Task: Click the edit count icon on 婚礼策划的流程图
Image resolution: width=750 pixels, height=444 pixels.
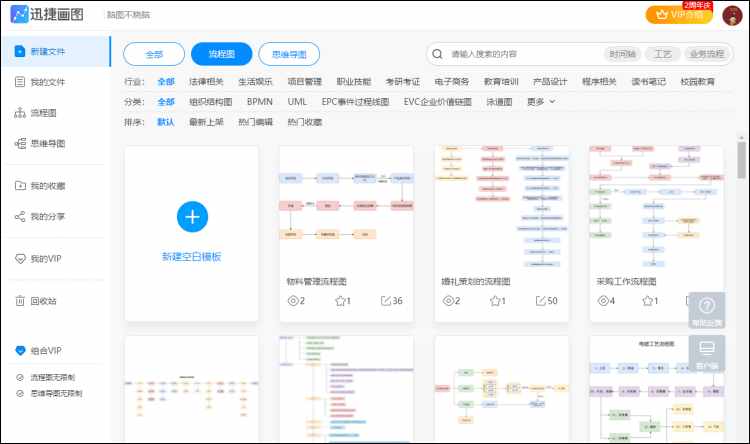Action: 540,300
